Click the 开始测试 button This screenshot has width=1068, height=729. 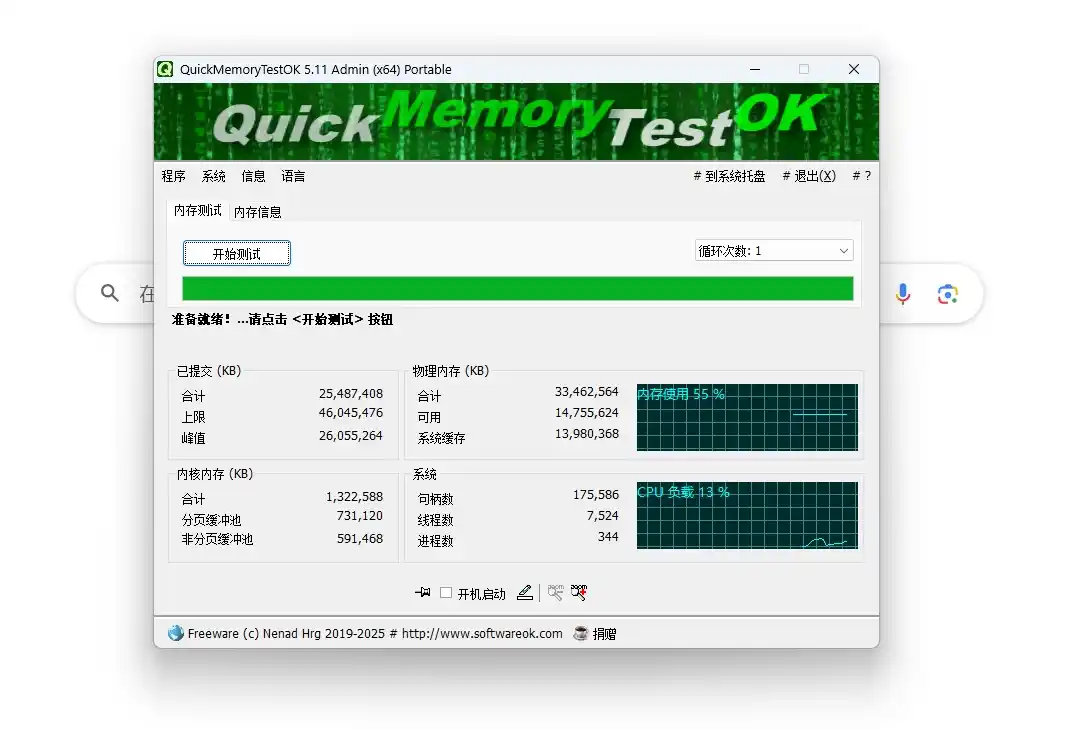[236, 253]
